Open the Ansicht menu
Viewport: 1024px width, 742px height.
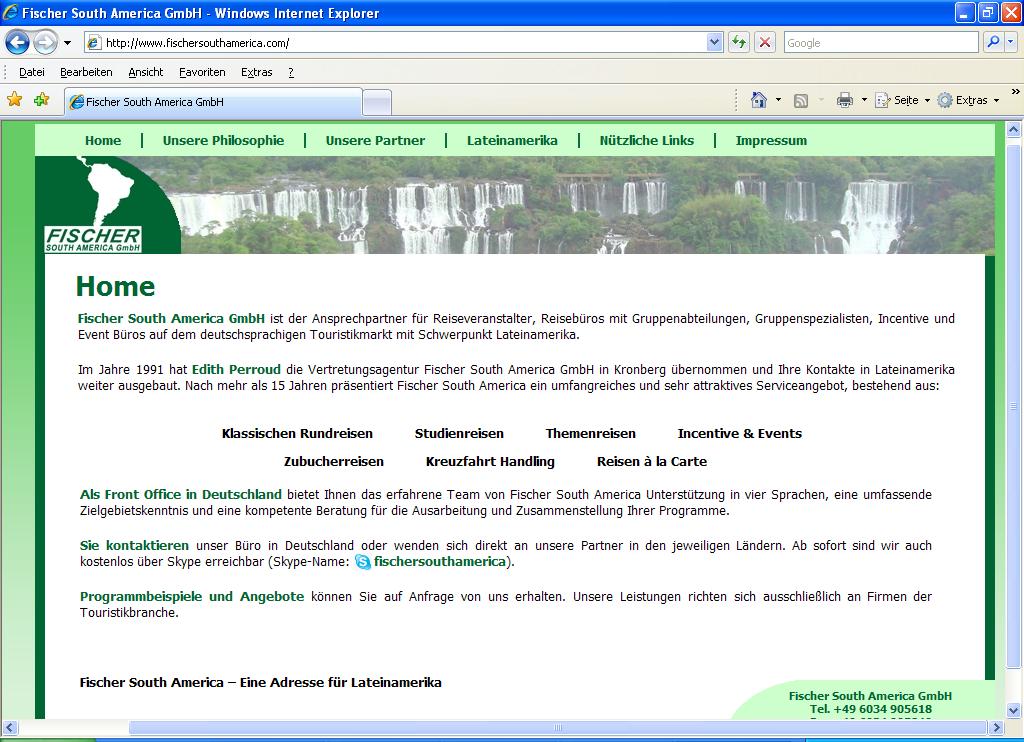pos(146,73)
